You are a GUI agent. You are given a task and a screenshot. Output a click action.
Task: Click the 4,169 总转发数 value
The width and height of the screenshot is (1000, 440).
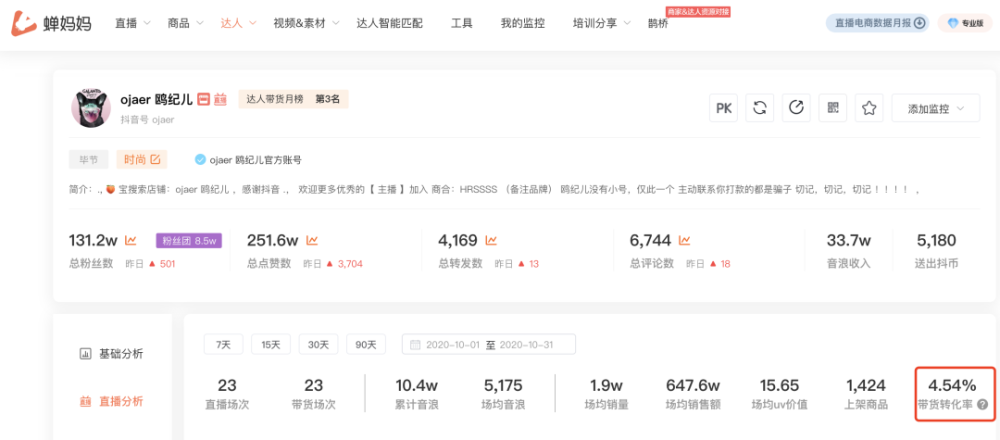(x=458, y=240)
